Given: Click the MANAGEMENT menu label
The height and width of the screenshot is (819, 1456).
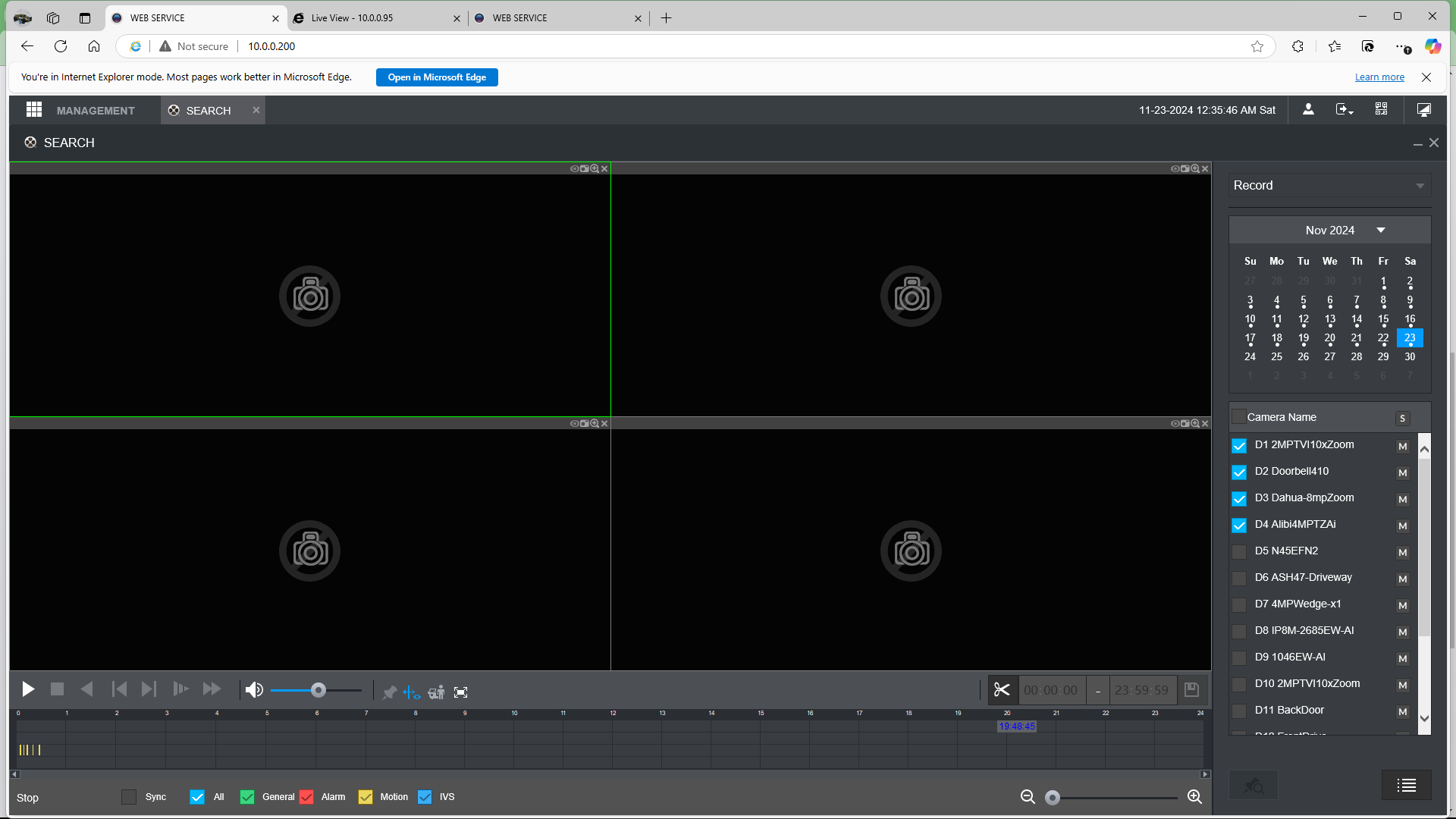Looking at the screenshot, I should coord(96,111).
